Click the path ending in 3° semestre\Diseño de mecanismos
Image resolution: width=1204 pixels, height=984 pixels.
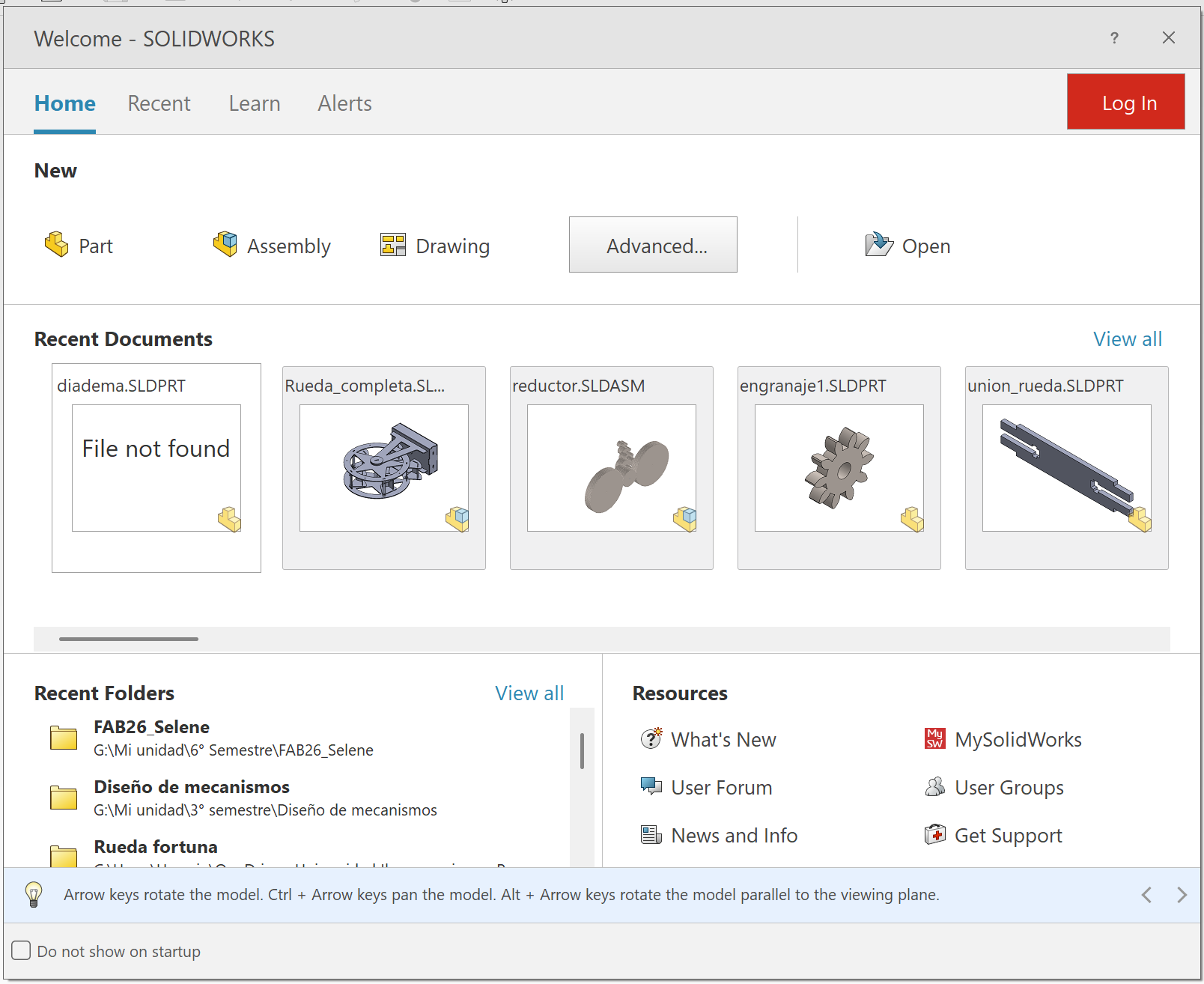pos(265,810)
